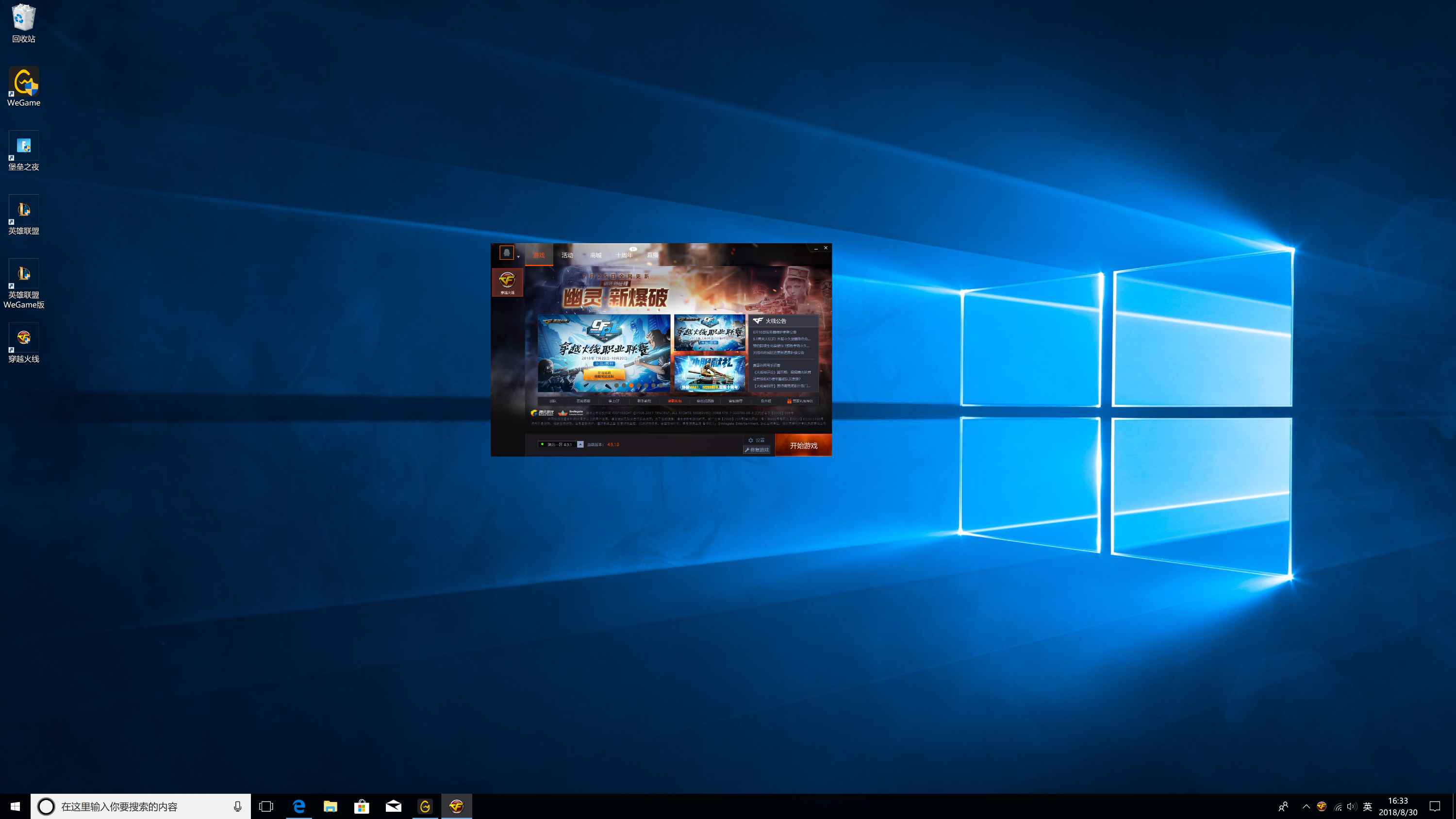Click the 新手 quick-link in the link bar

(645, 401)
